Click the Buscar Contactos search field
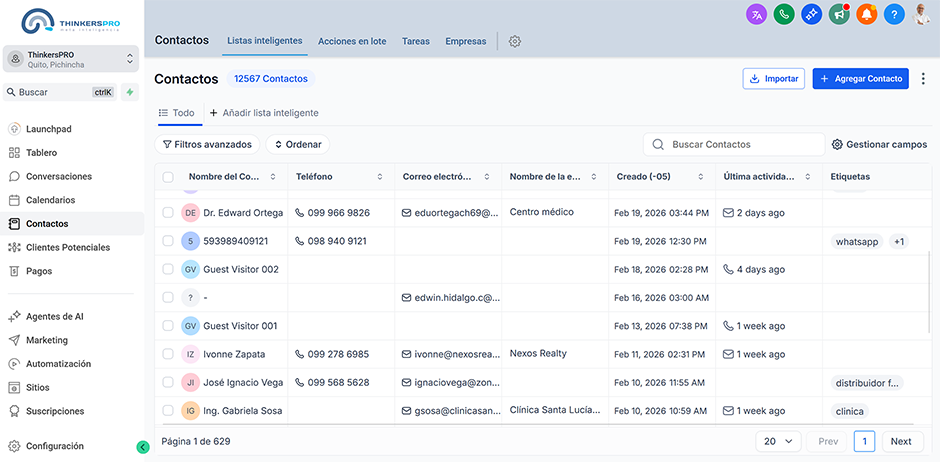The width and height of the screenshot is (940, 462). pos(734,145)
